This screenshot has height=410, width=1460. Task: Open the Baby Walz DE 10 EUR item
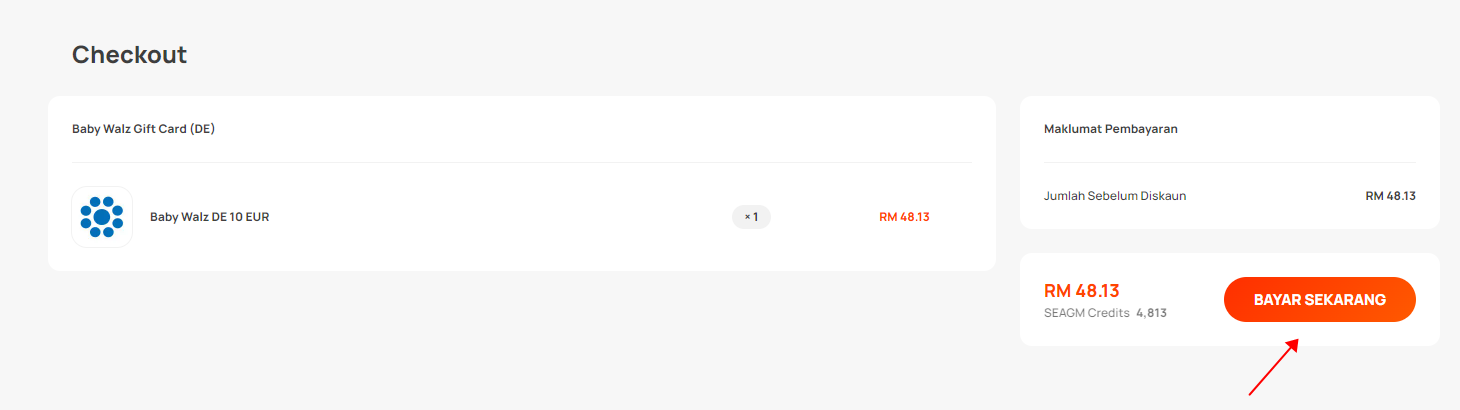(209, 217)
